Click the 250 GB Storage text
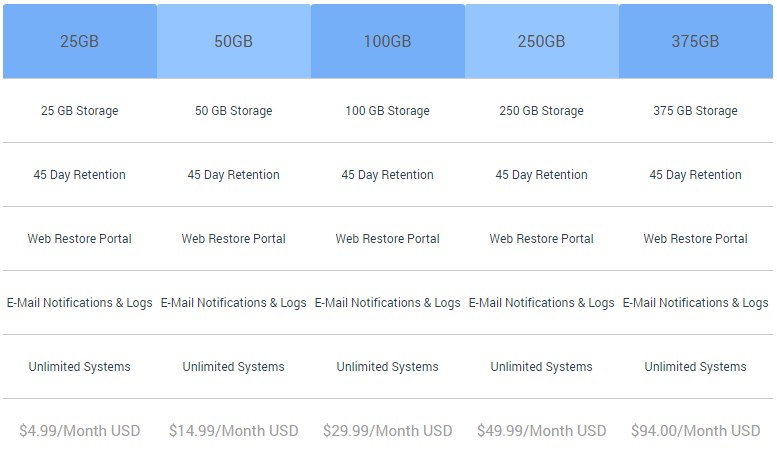Viewport: 777px width, 459px height. tap(542, 111)
